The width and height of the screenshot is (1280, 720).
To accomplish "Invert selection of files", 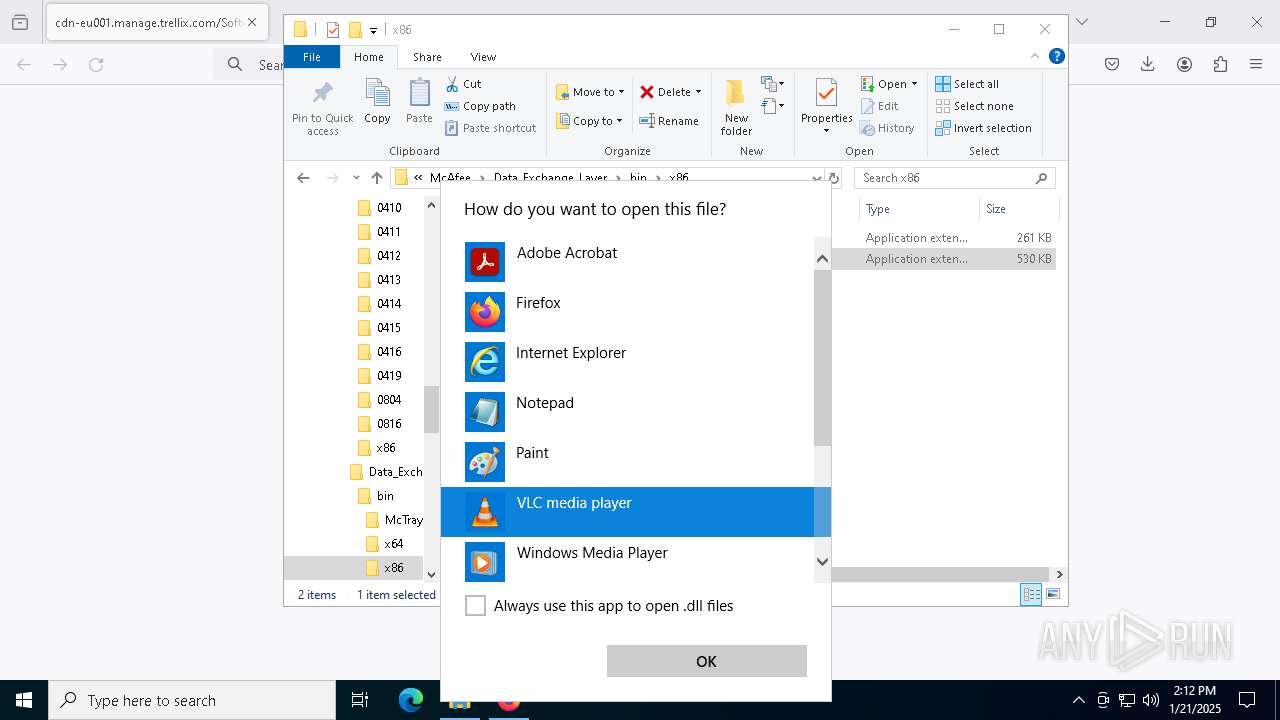I will (x=983, y=128).
